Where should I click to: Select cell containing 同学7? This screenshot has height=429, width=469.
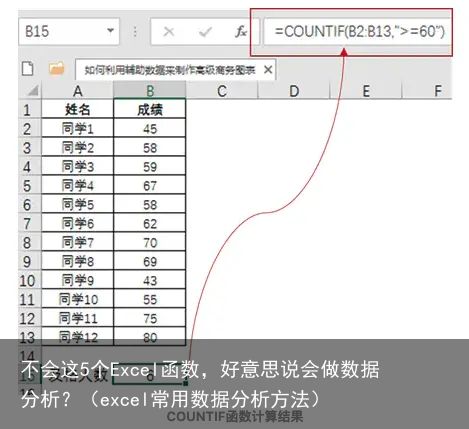tap(77, 242)
